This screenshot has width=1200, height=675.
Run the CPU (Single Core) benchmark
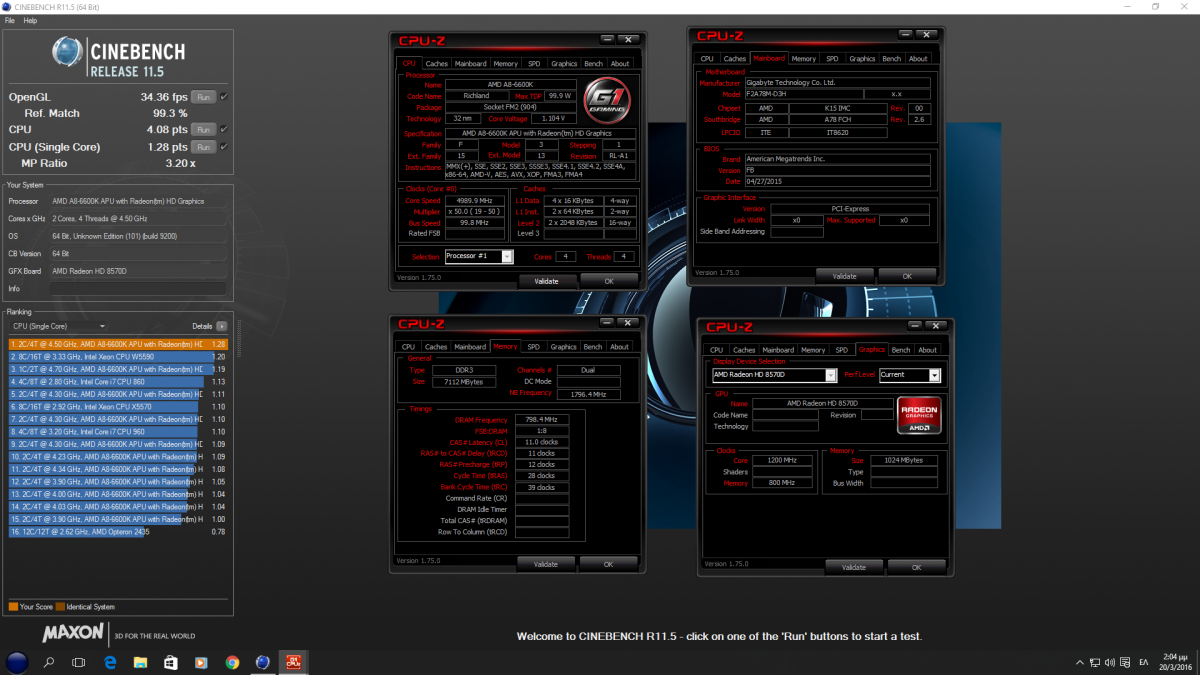point(203,147)
